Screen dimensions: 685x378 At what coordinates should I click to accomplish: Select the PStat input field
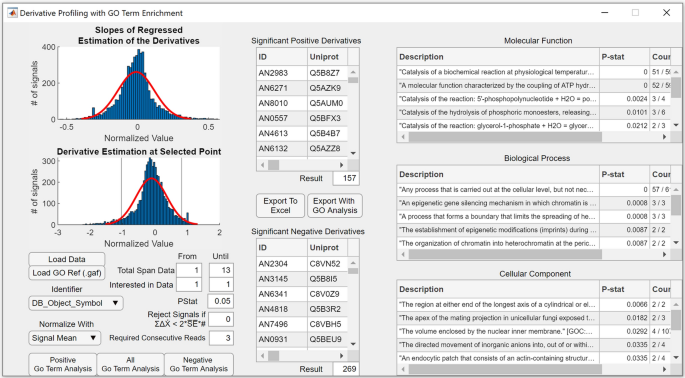click(220, 301)
